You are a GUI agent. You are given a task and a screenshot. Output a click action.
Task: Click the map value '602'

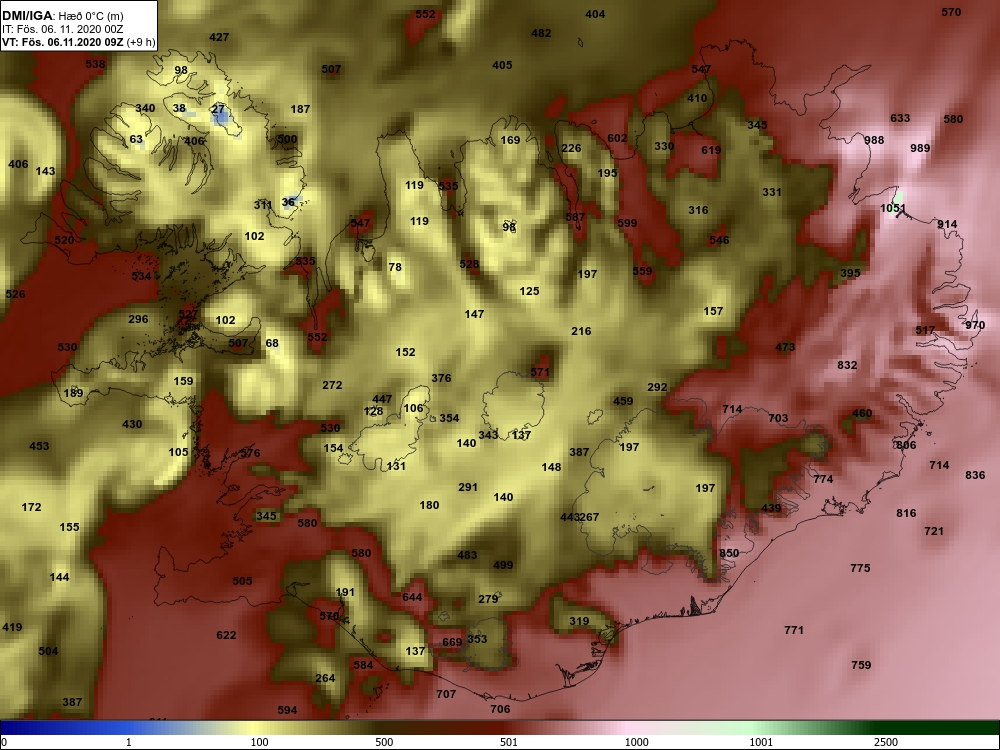click(x=617, y=138)
